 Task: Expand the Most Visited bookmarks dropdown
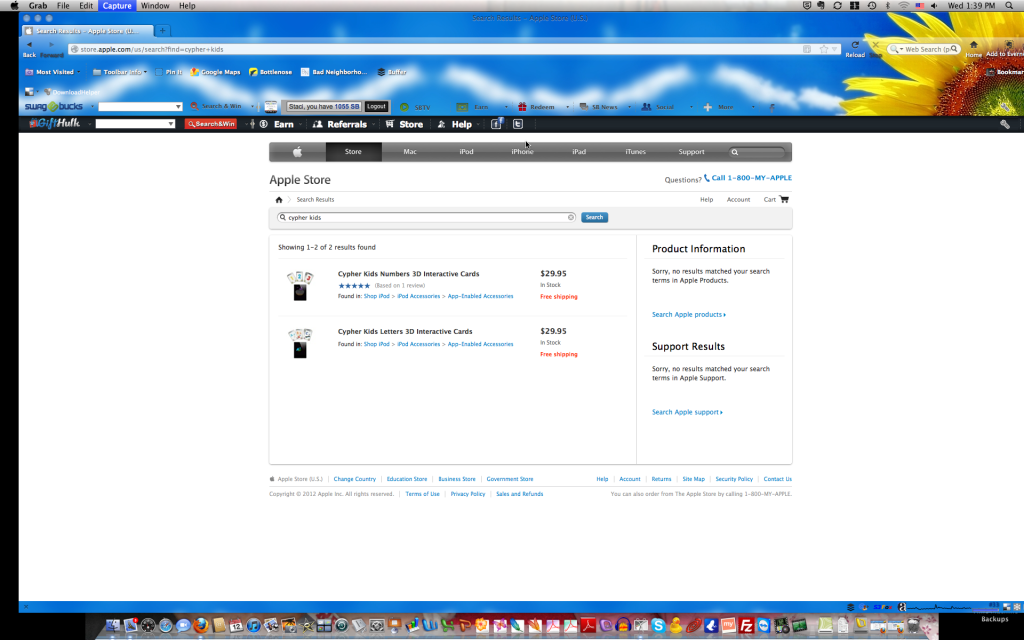78,72
